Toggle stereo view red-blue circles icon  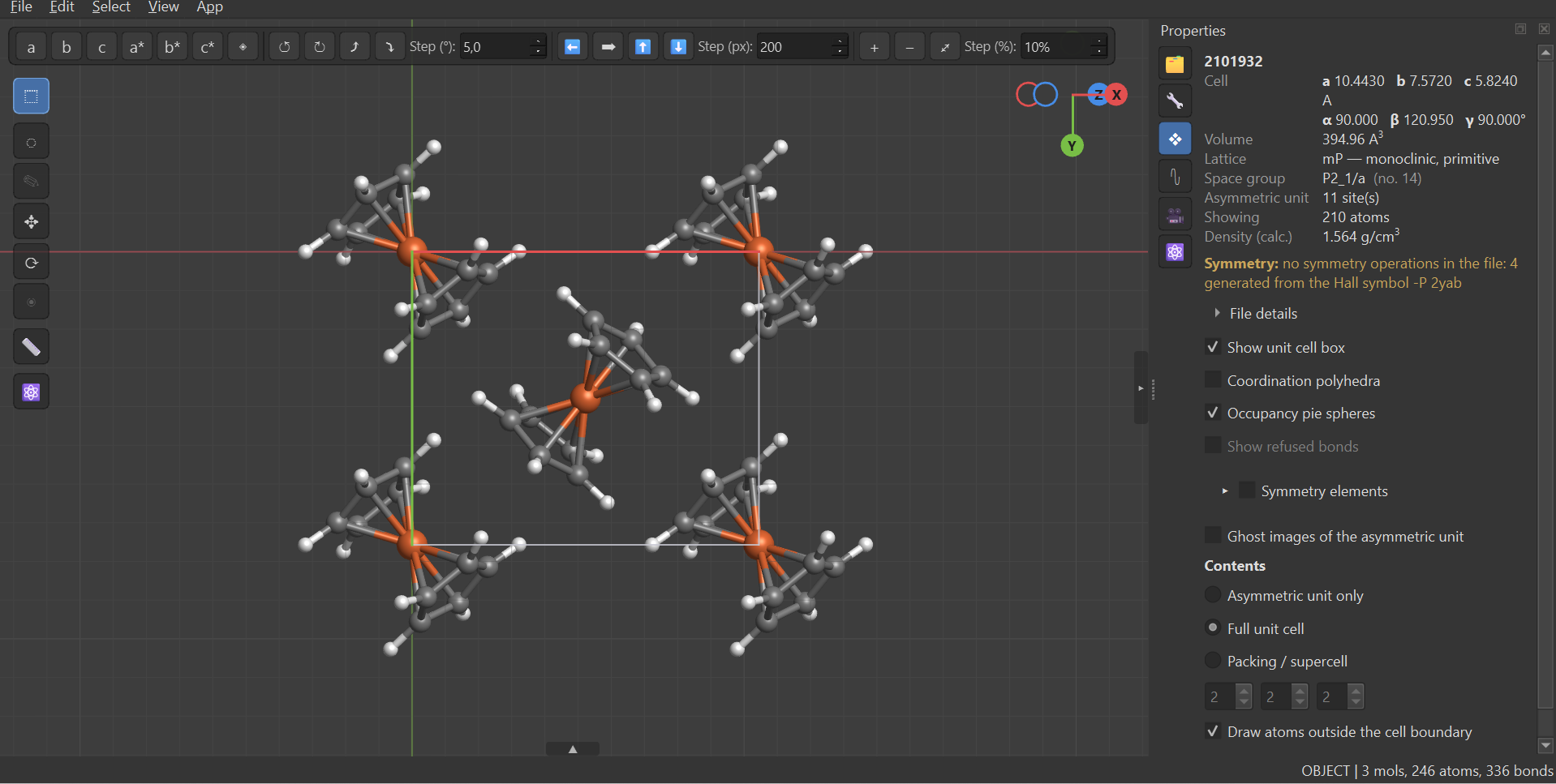(1037, 95)
